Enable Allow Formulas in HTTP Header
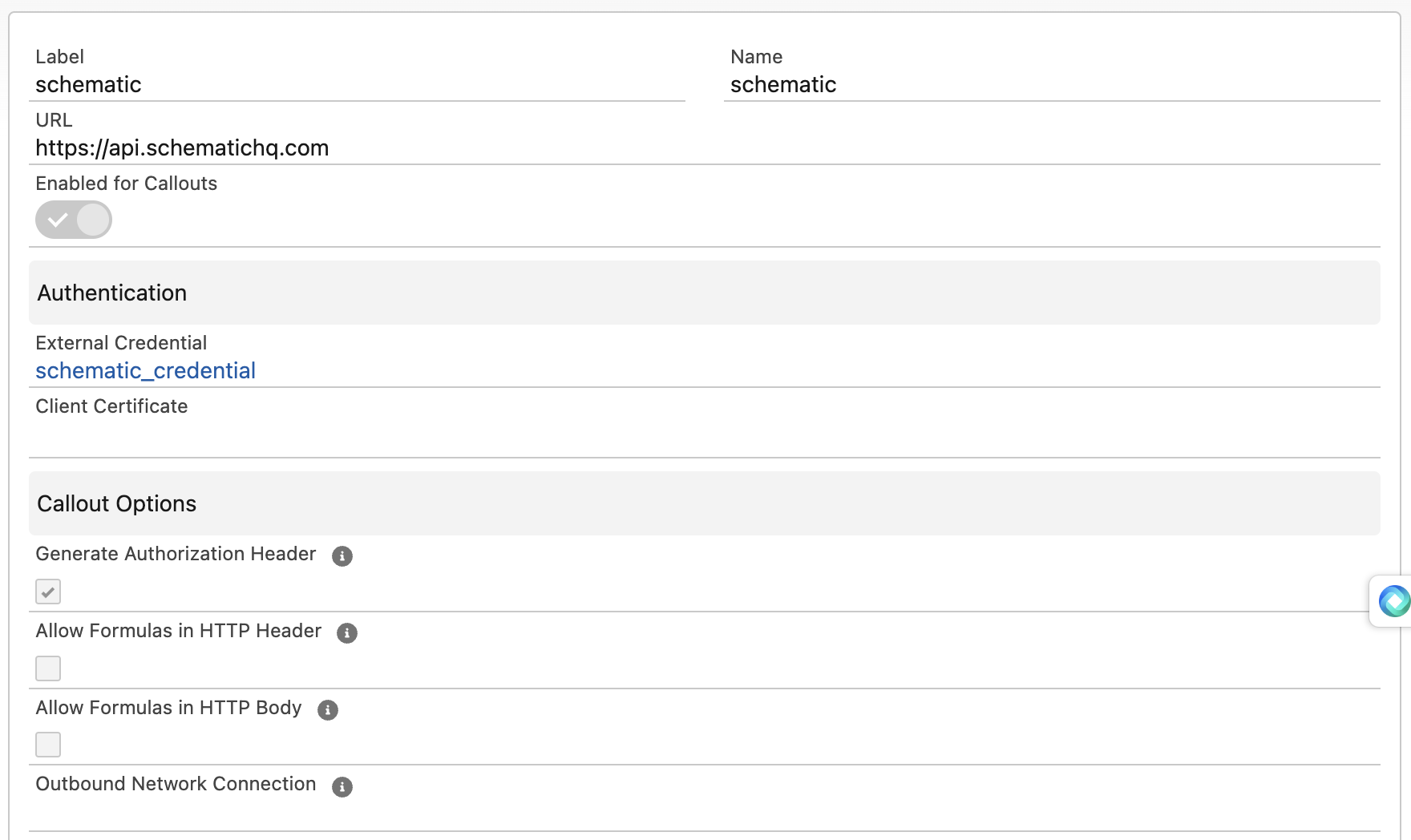 [47, 668]
